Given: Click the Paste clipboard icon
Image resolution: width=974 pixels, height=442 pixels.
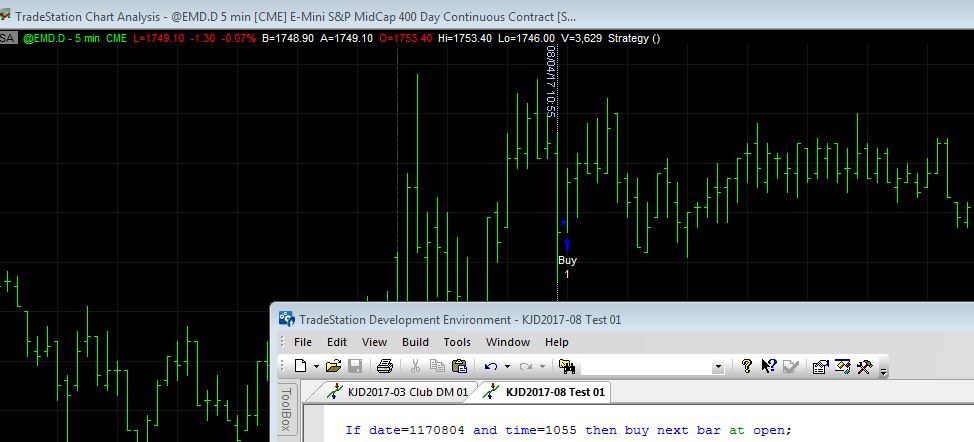Looking at the screenshot, I should (x=459, y=366).
